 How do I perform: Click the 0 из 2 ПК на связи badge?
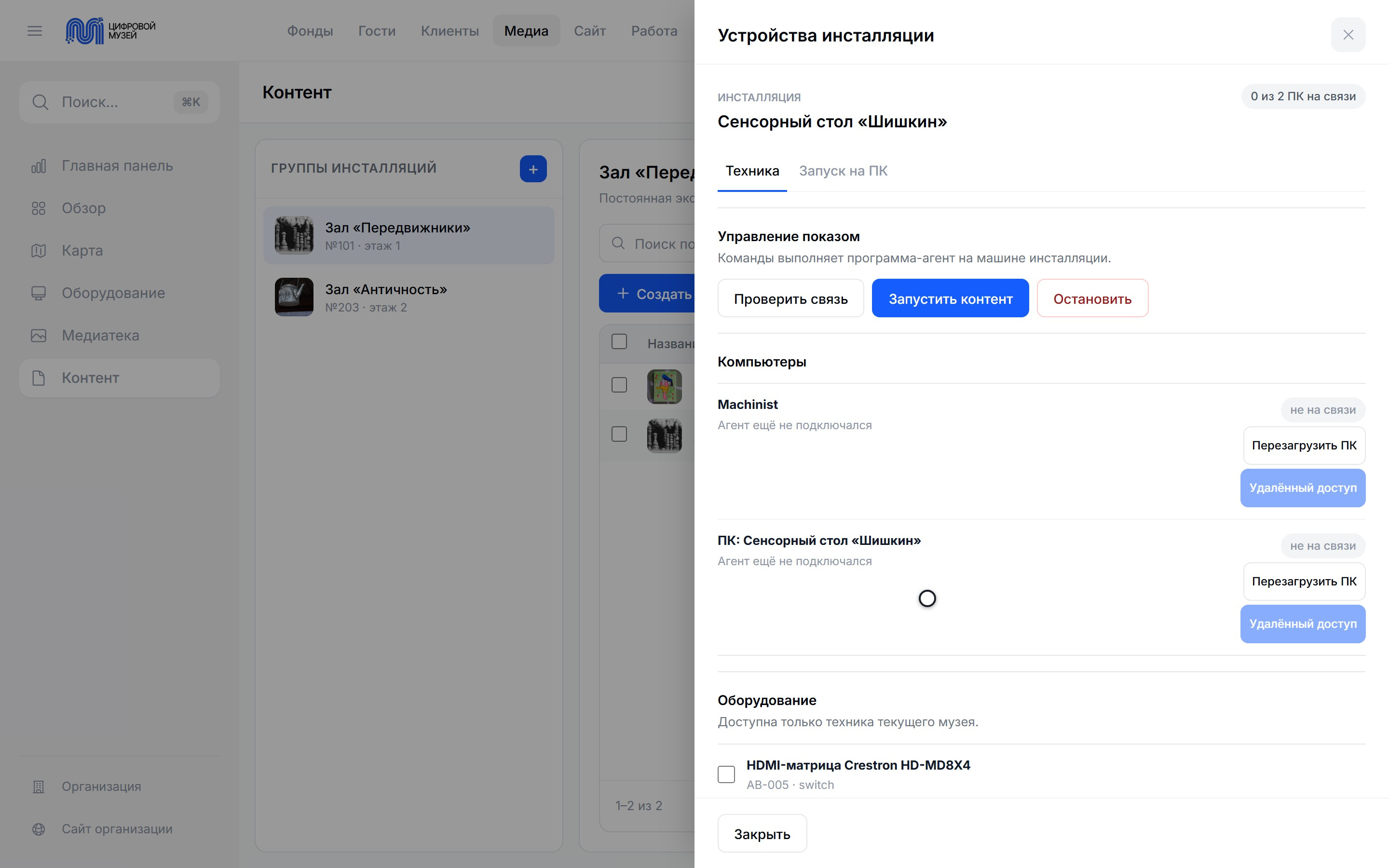click(x=1303, y=97)
